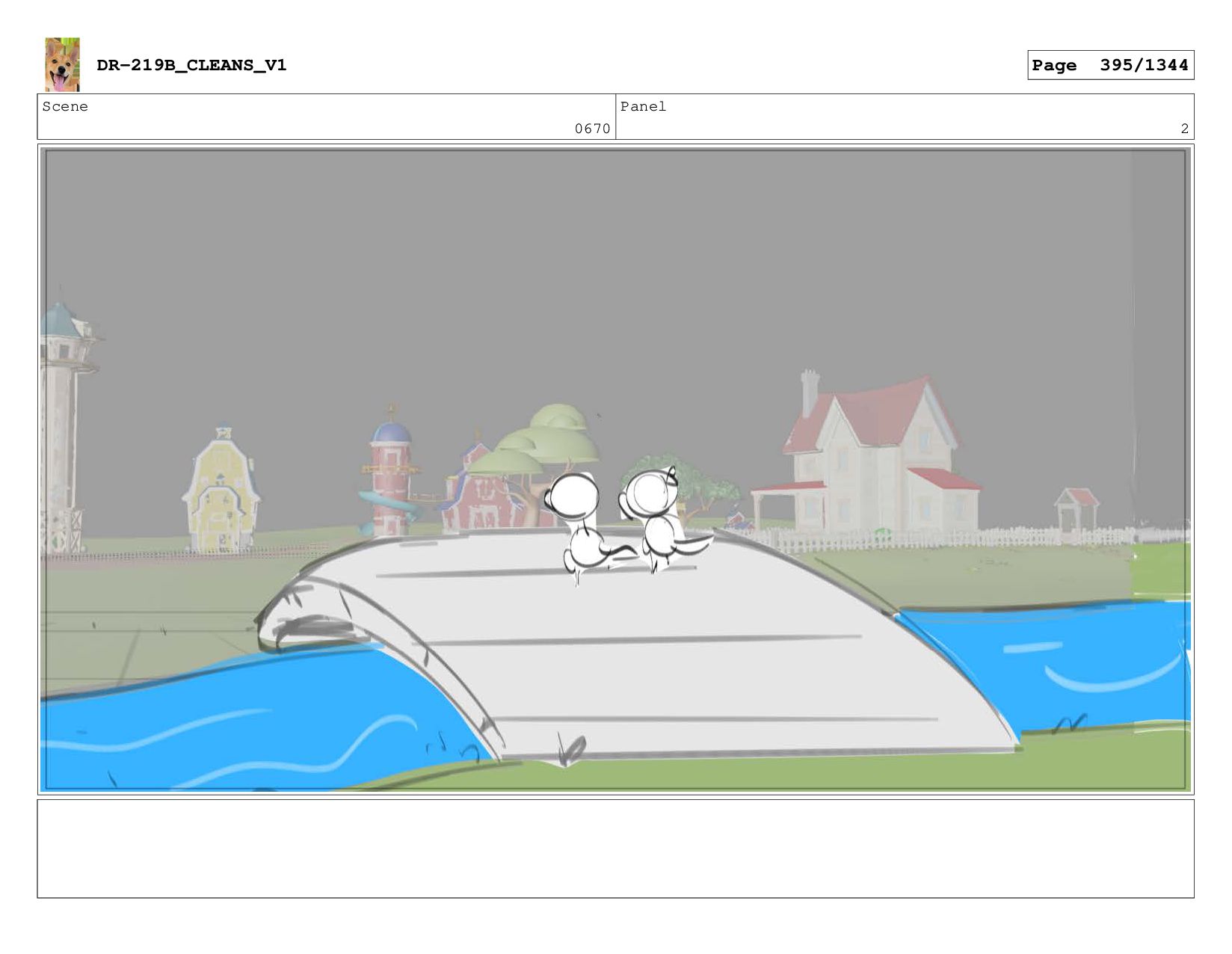Click scene number 0670
The height and width of the screenshot is (954, 1232).
point(592,129)
